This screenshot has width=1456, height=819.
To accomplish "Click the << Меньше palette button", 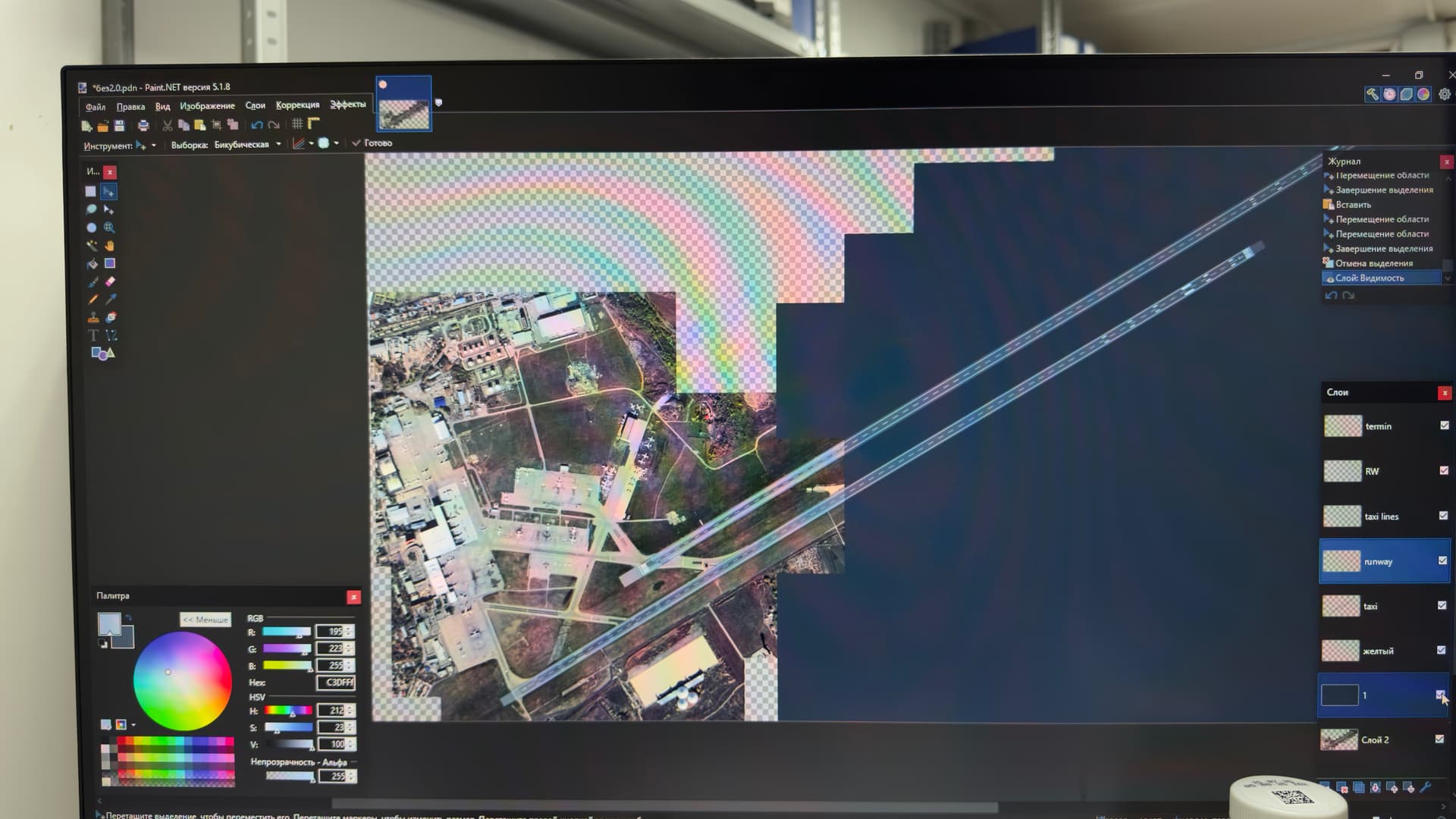I will [205, 620].
